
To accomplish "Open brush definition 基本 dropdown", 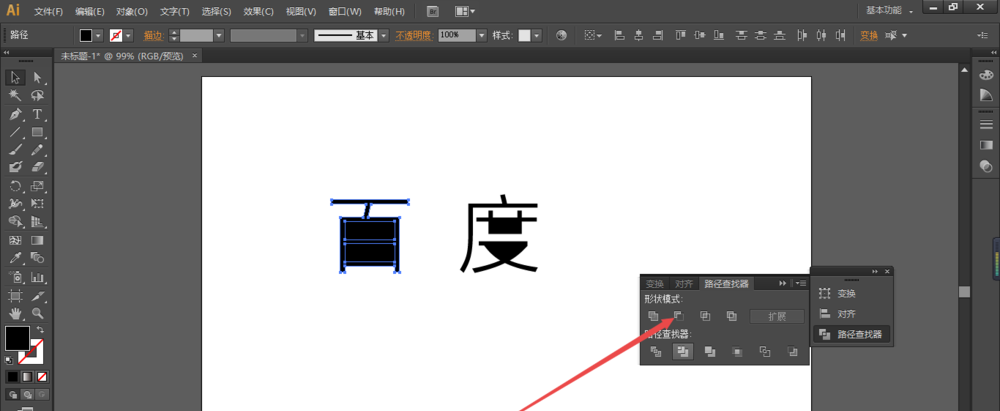I will click(383, 36).
